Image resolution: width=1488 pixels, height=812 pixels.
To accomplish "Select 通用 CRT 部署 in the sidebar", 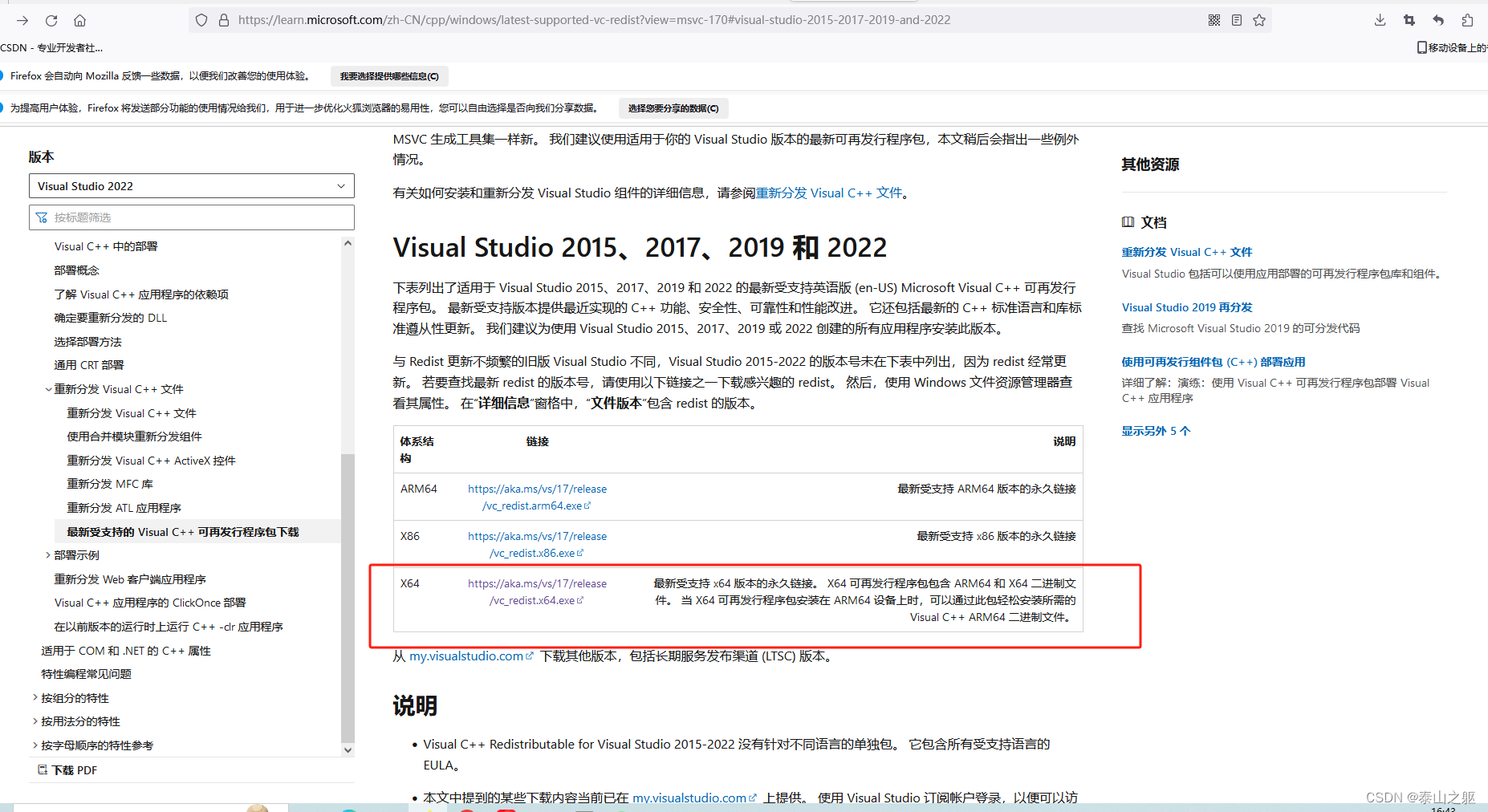I will (89, 365).
